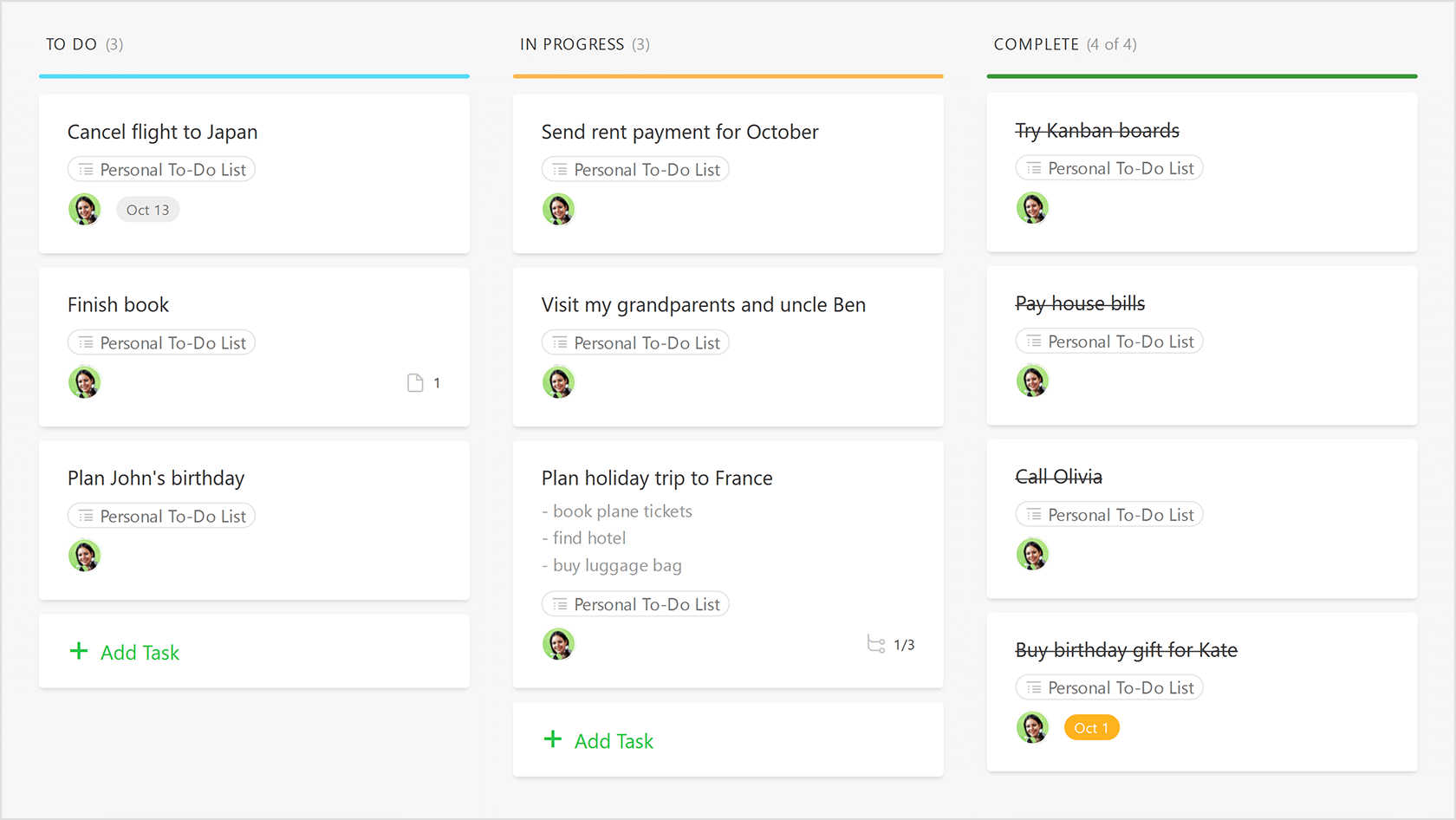
Task: Click the TO DO column header
Action: click(x=71, y=44)
